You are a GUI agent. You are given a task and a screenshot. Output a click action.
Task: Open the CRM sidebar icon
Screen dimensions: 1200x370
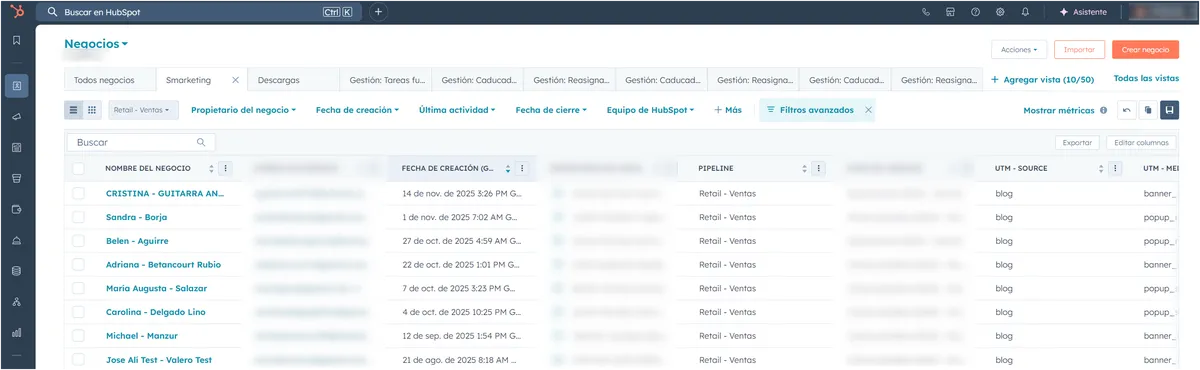(17, 86)
